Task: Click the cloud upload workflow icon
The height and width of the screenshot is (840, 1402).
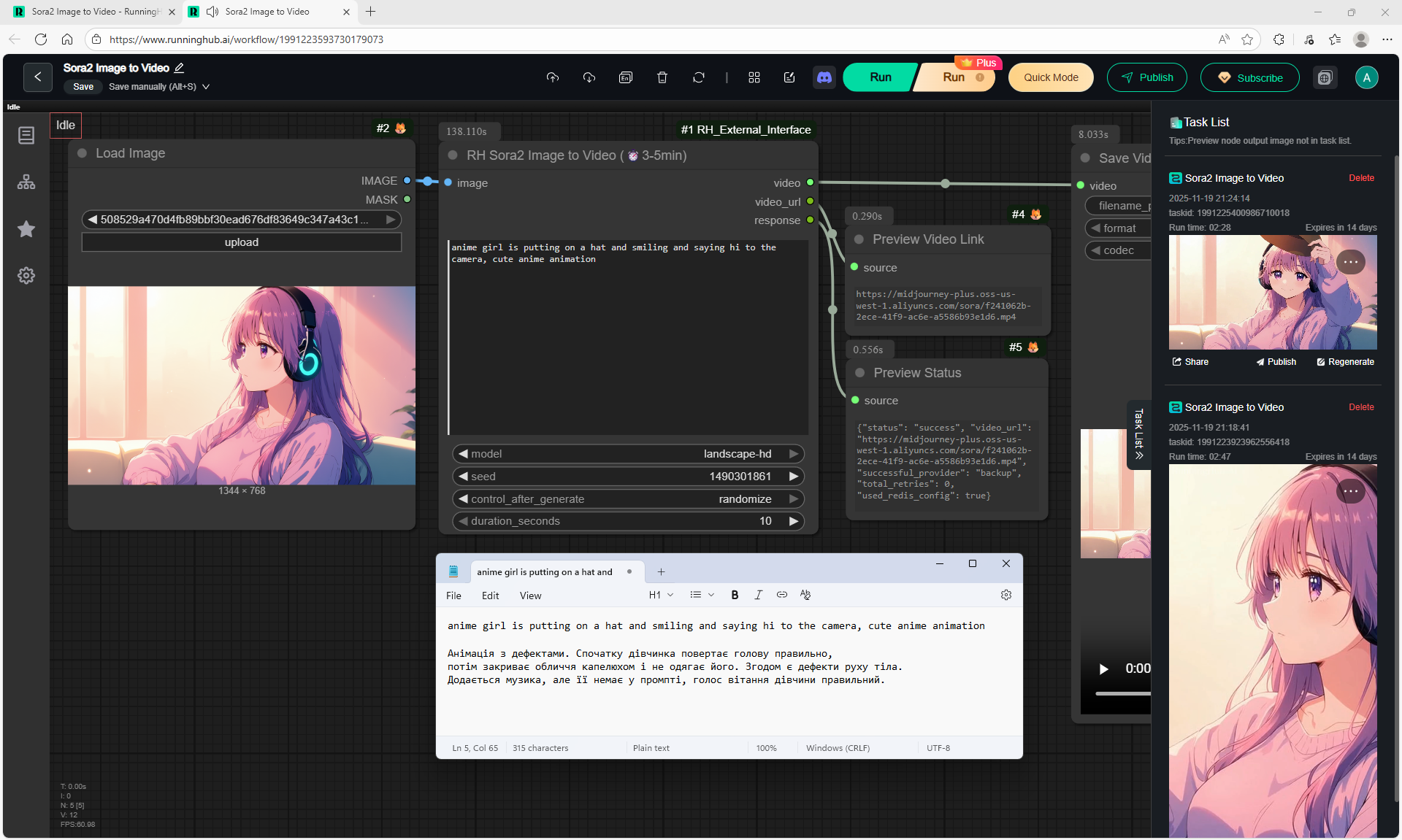Action: (553, 77)
